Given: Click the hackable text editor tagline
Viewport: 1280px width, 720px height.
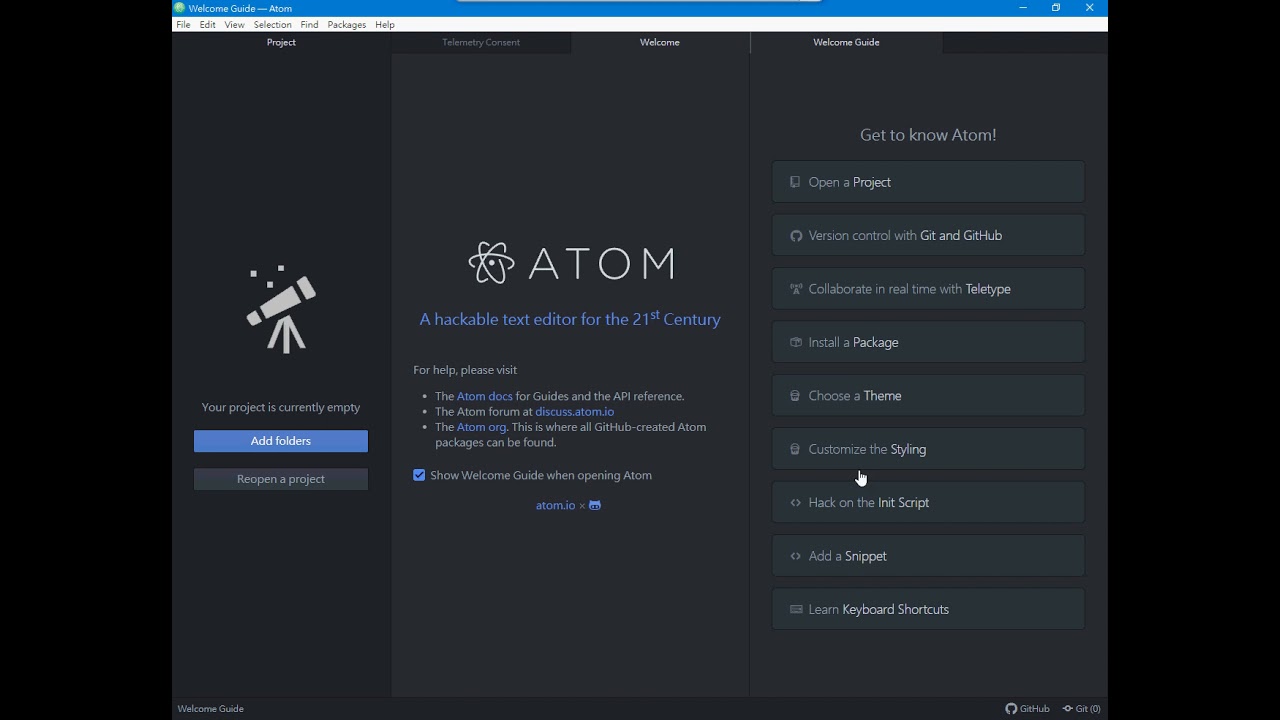Looking at the screenshot, I should 570,319.
